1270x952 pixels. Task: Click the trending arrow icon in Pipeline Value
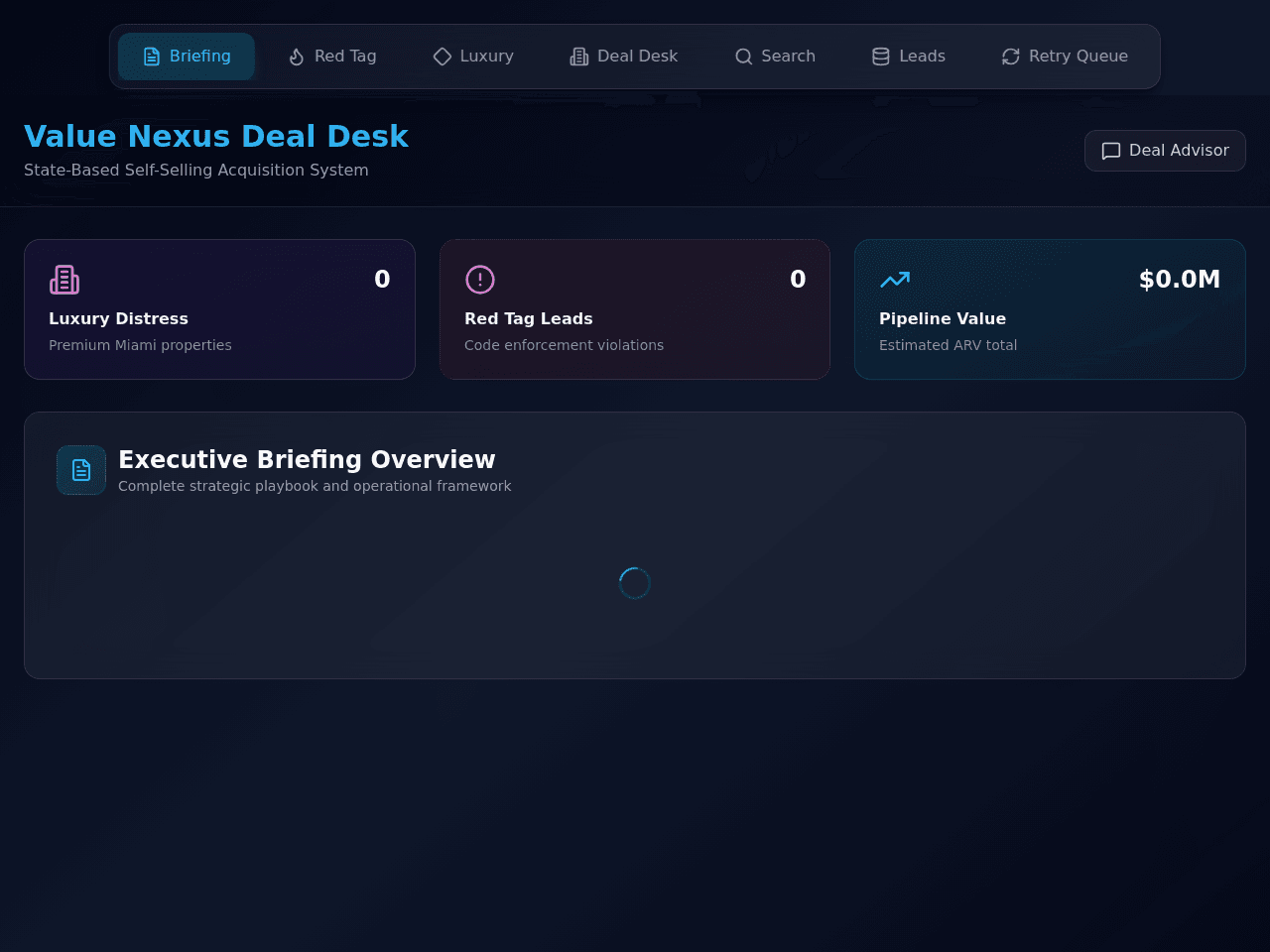coord(895,280)
